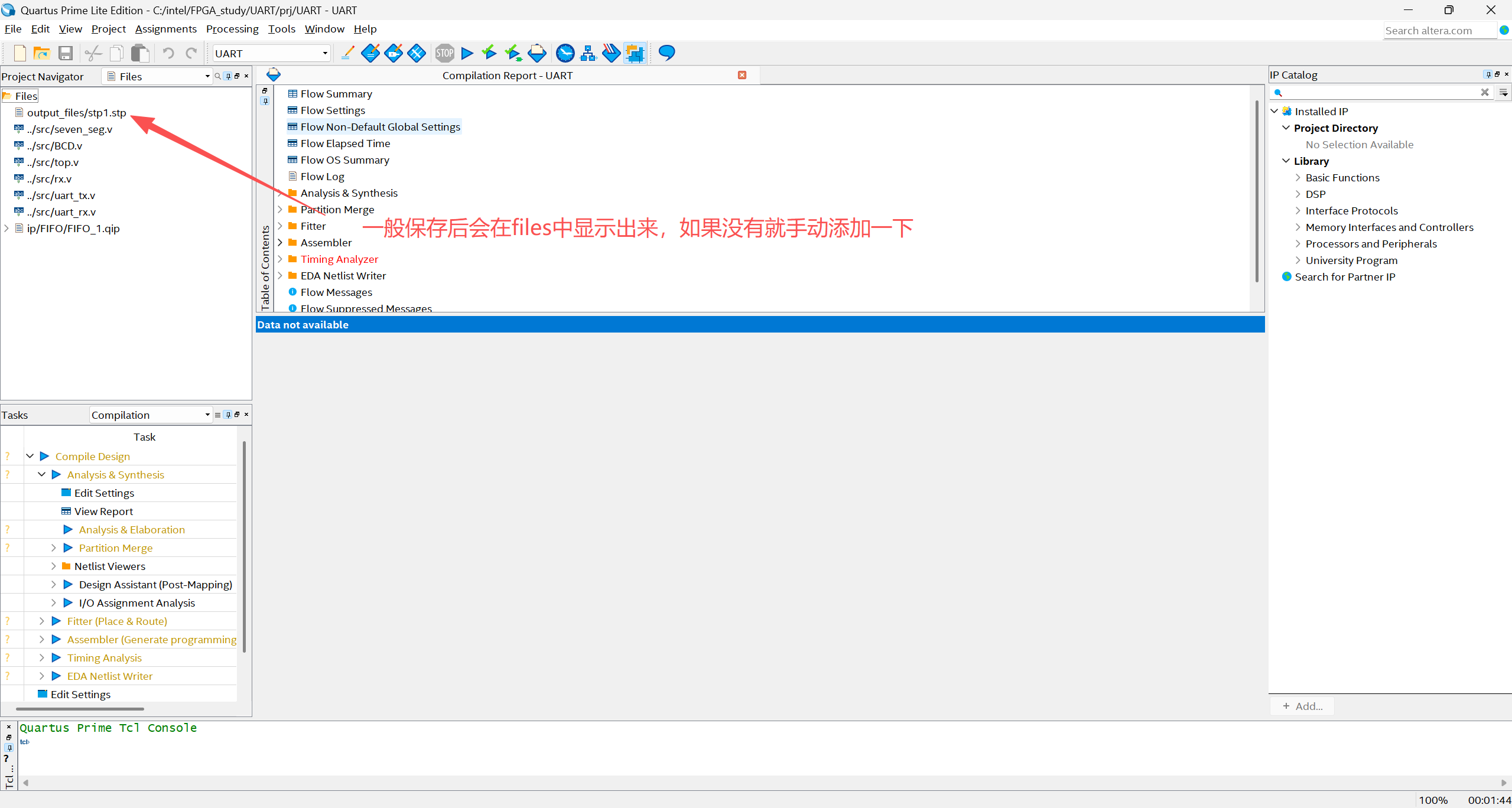Open Flow Messages report item
The width and height of the screenshot is (1512, 808).
336,292
